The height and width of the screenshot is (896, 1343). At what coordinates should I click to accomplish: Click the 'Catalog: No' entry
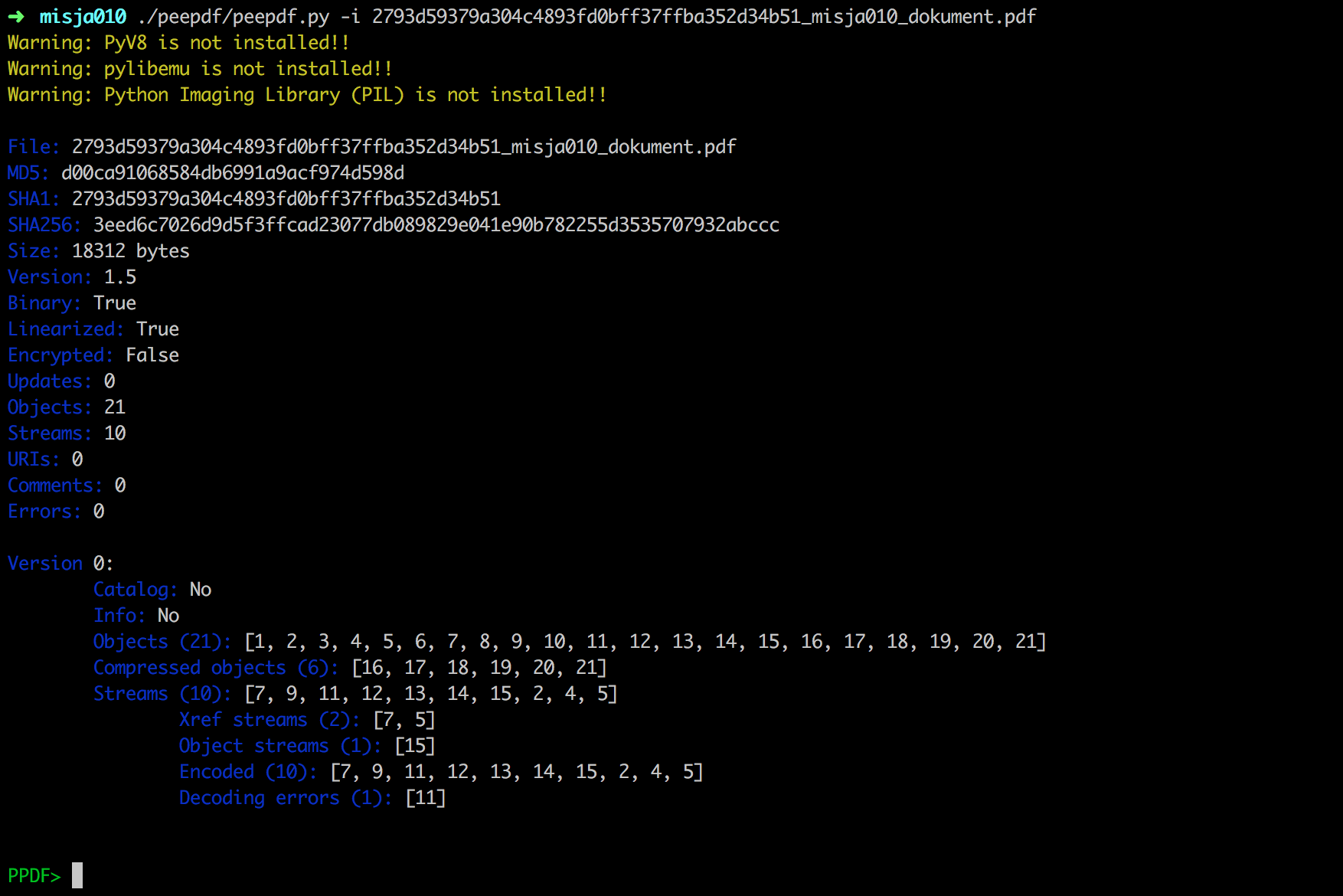click(x=152, y=590)
